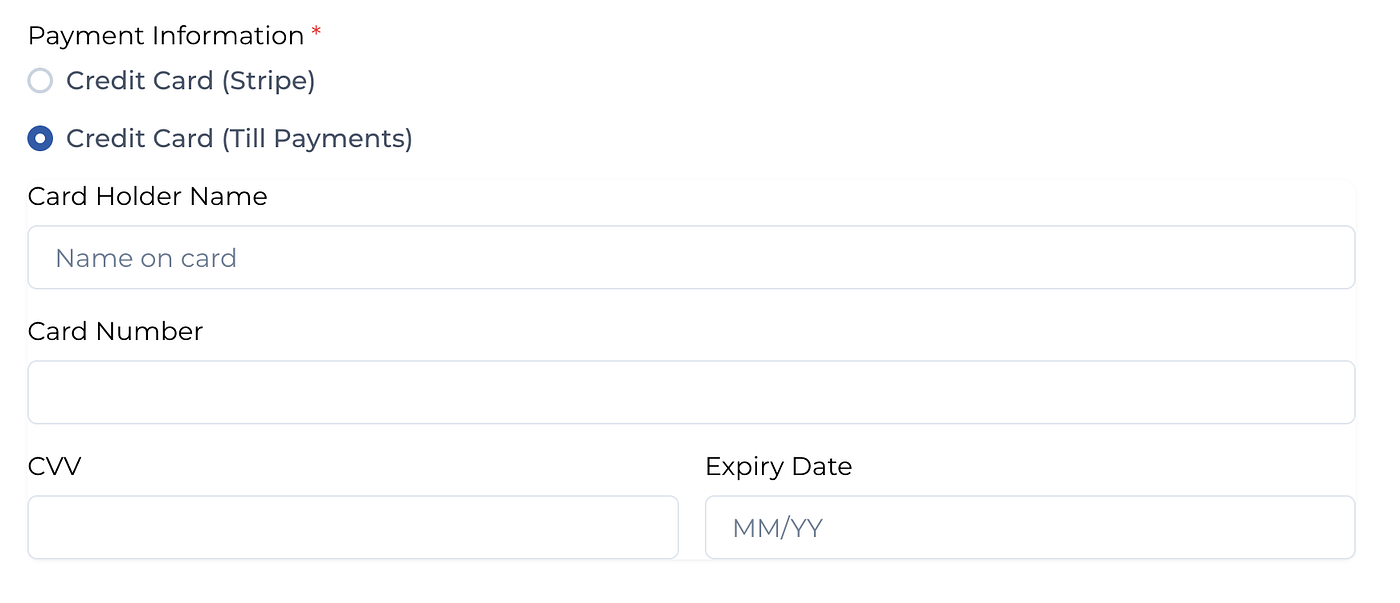This screenshot has height=603, width=1400.
Task: Activate the CVV input box
Action: [353, 527]
